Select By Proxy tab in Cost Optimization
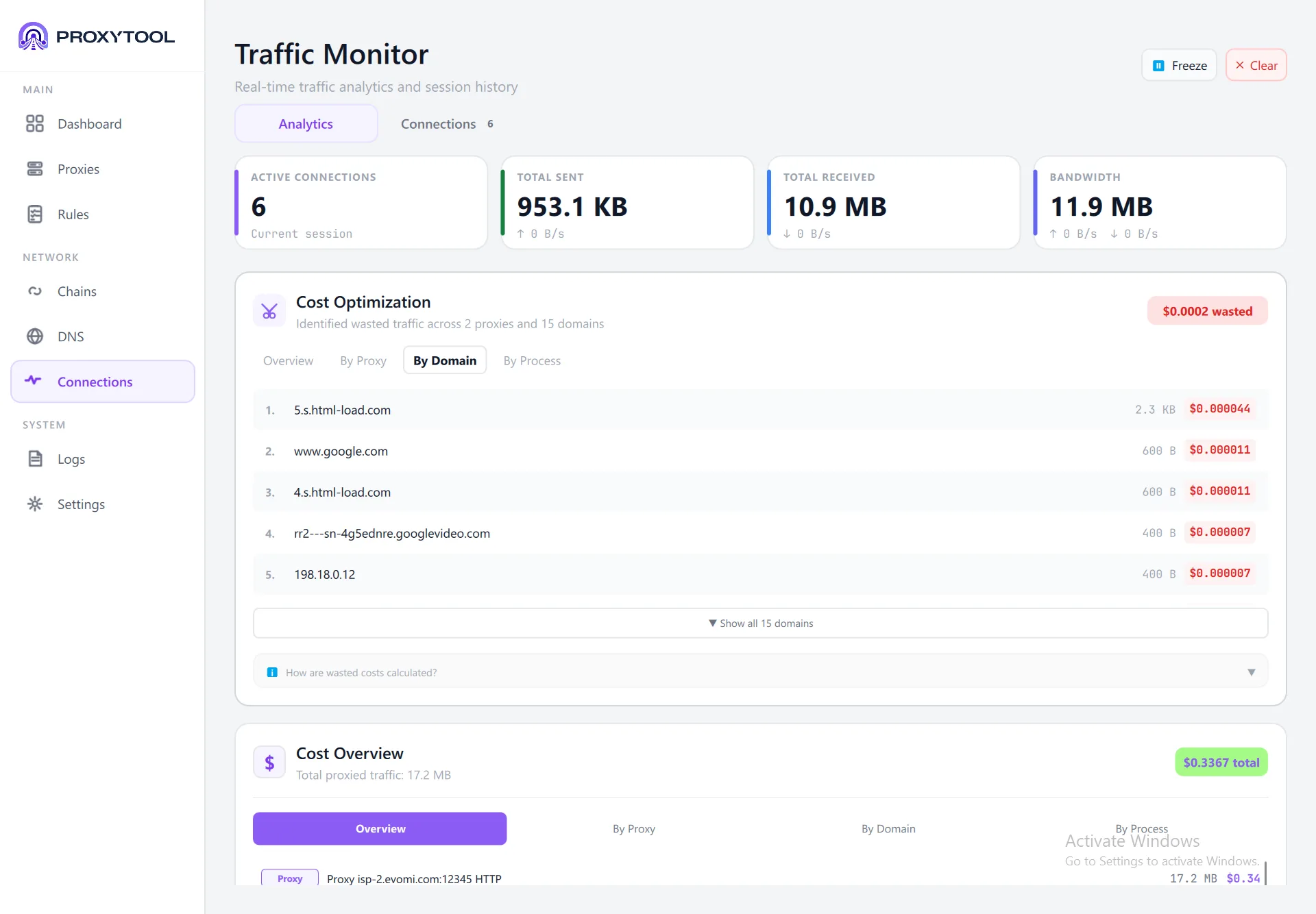Image resolution: width=1316 pixels, height=914 pixels. tap(363, 360)
